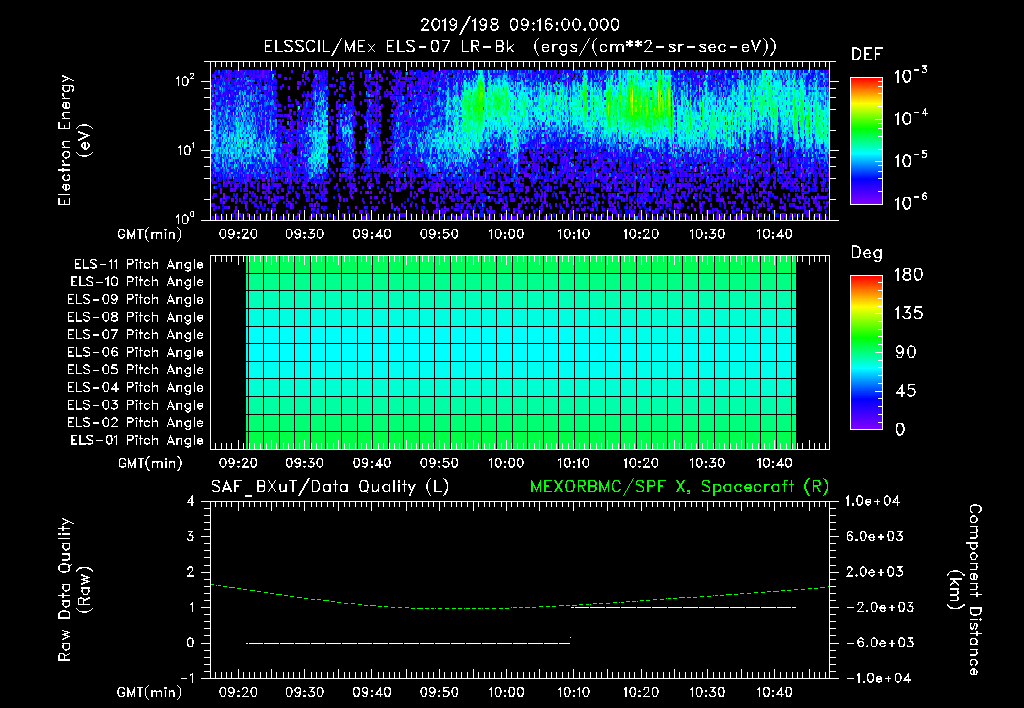Select the ELS-09 Pitch Angle row label
Viewport: 1024px width, 708px height.
pos(136,300)
